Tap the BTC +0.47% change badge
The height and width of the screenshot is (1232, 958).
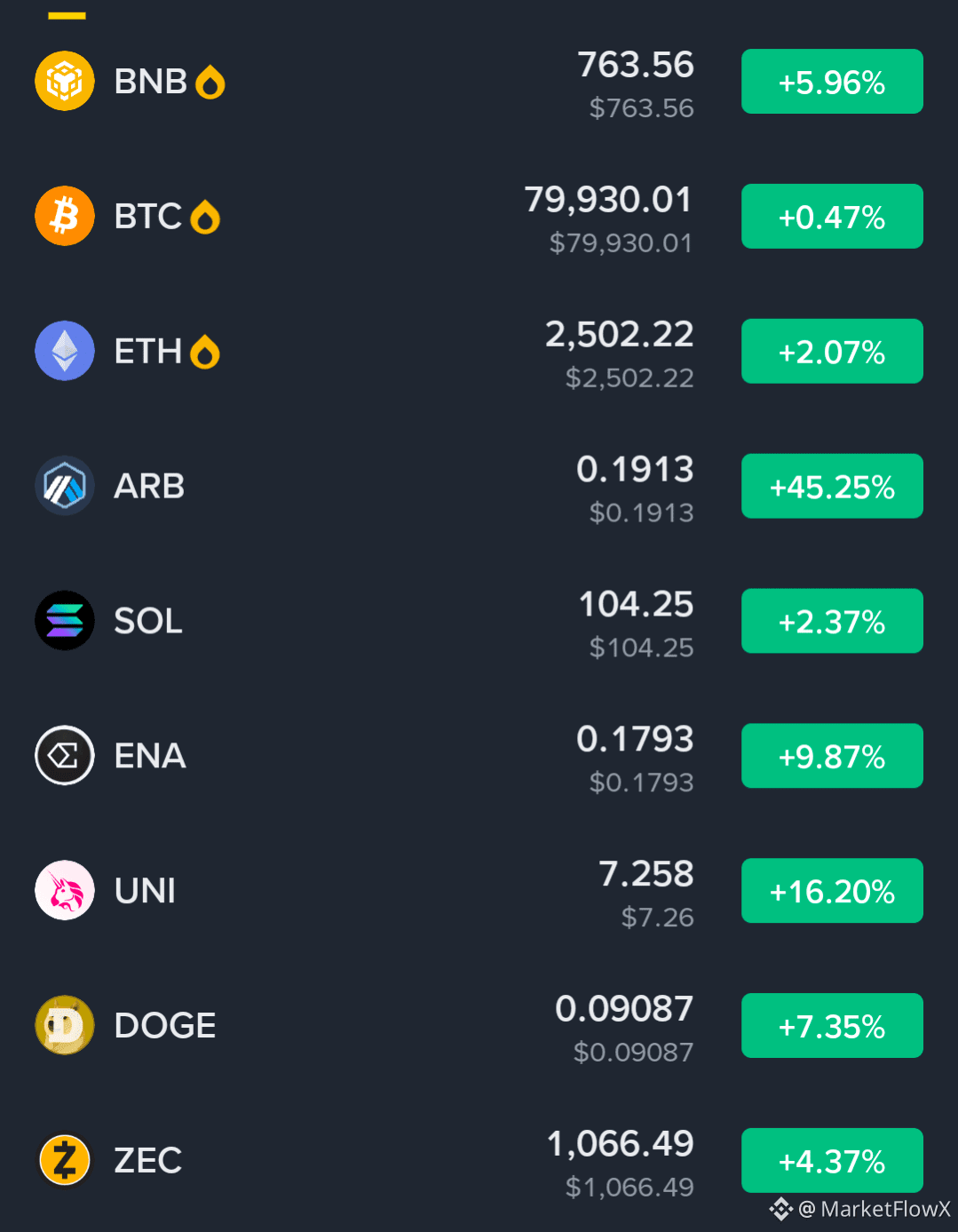tap(832, 216)
